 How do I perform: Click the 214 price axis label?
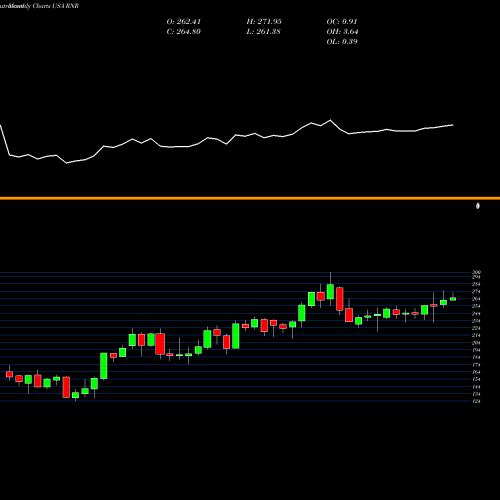pos(476,336)
